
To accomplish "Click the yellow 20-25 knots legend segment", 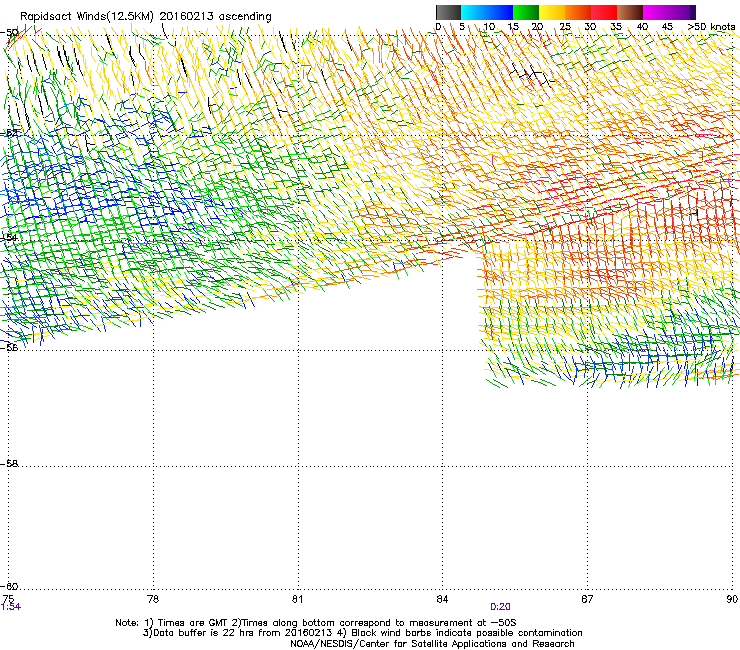I will point(552,12).
